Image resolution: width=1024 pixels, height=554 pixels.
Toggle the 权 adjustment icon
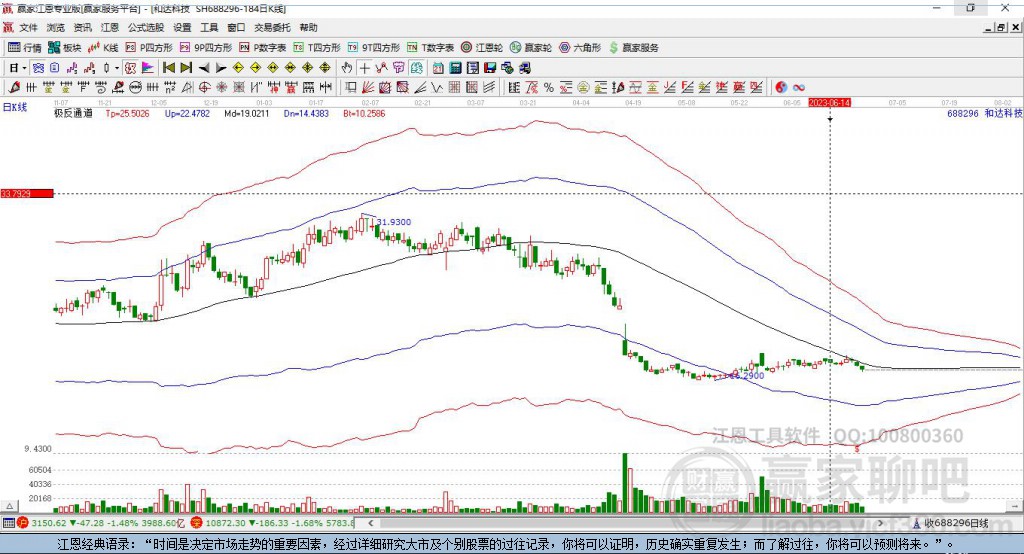point(130,68)
